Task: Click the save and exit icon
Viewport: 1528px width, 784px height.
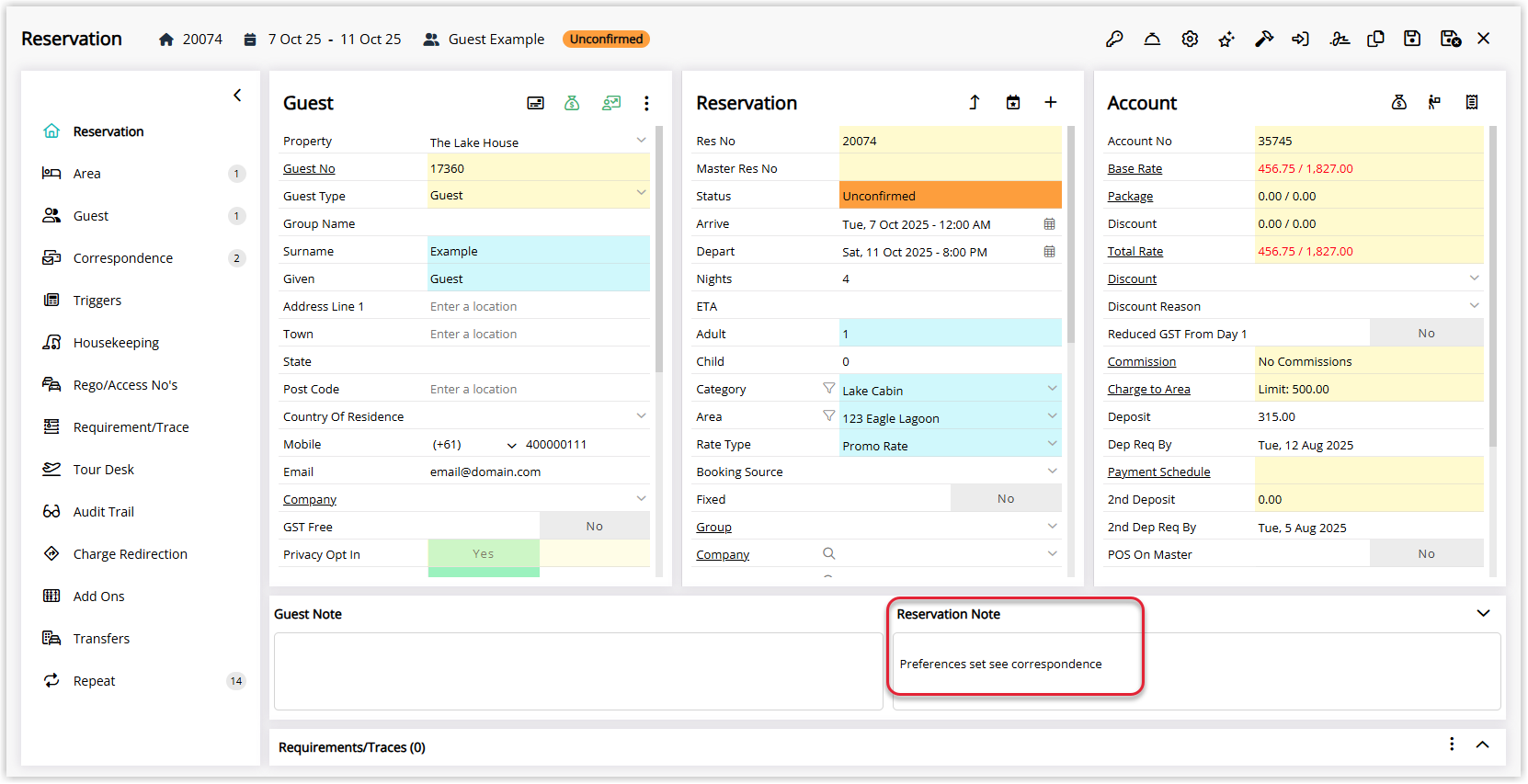Action: [x=1451, y=39]
